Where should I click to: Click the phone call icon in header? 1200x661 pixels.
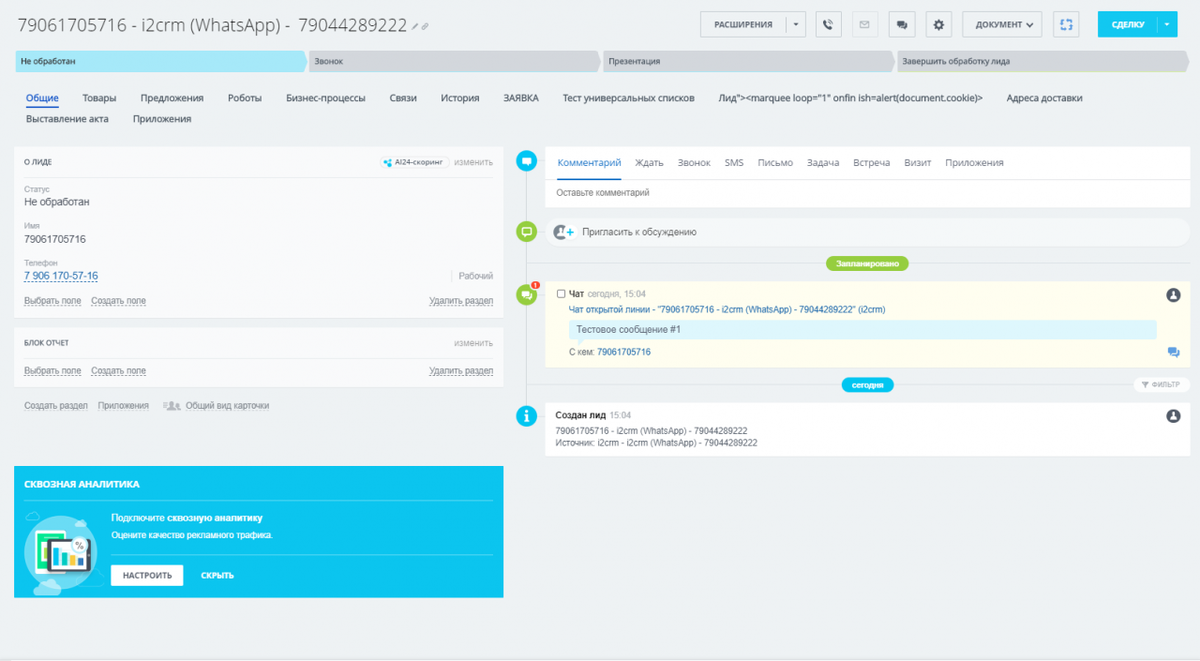(828, 24)
